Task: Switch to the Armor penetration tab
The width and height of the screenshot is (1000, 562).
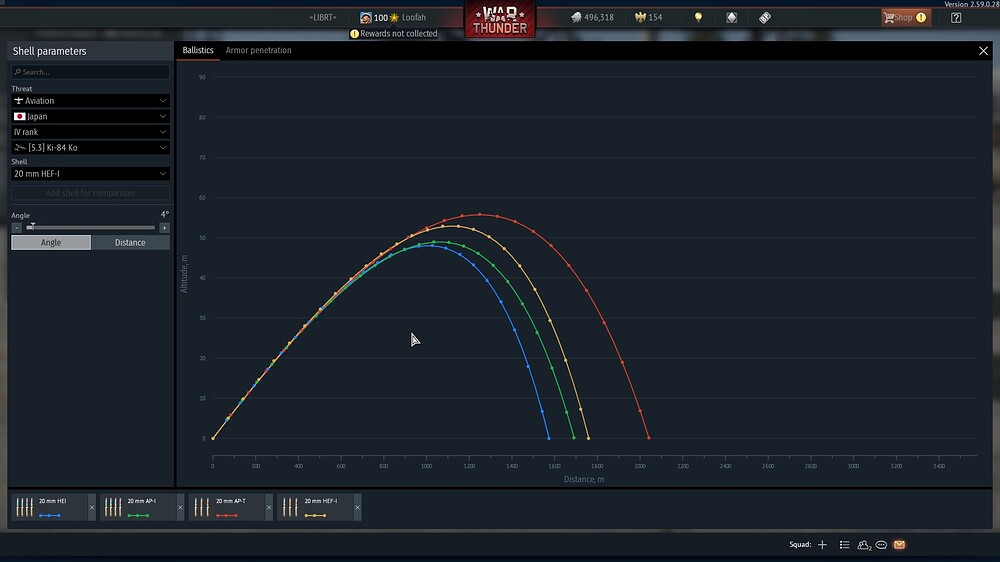Action: (258, 50)
